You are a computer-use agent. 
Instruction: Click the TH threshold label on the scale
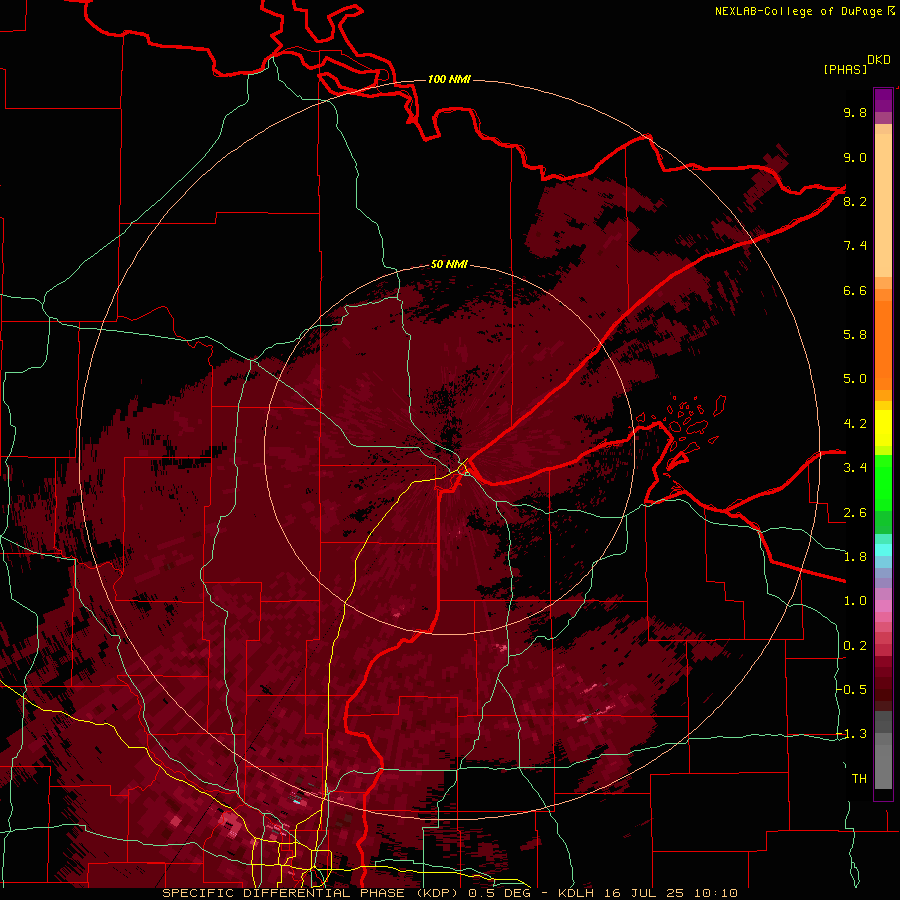(859, 779)
